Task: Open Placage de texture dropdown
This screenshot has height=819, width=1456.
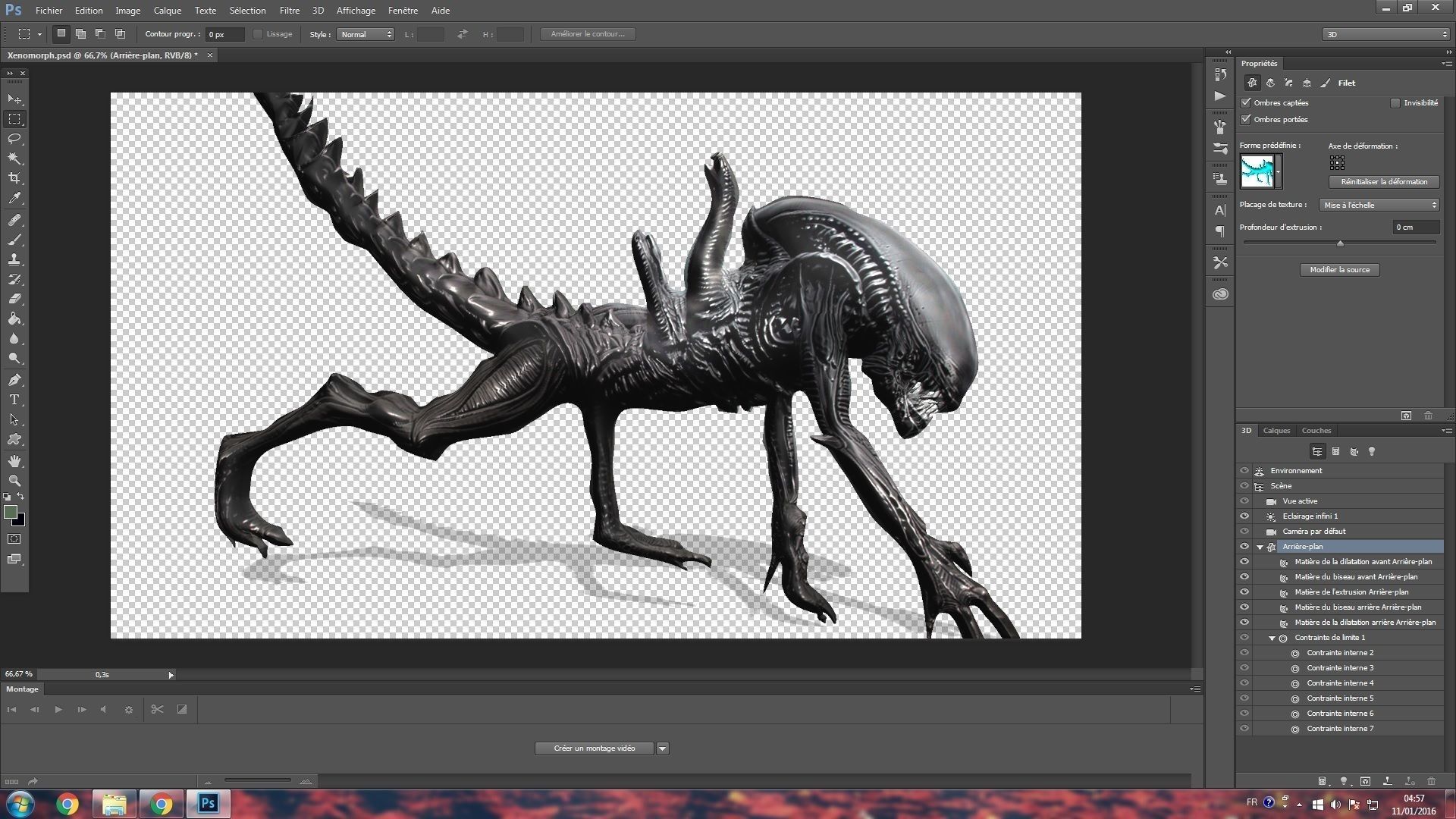Action: [1379, 205]
